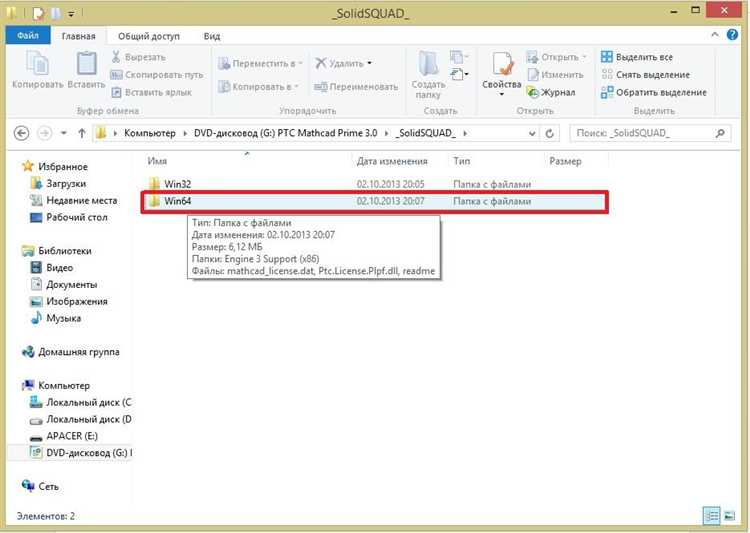
Task: Click Вставить ярлык button
Action: [151, 92]
